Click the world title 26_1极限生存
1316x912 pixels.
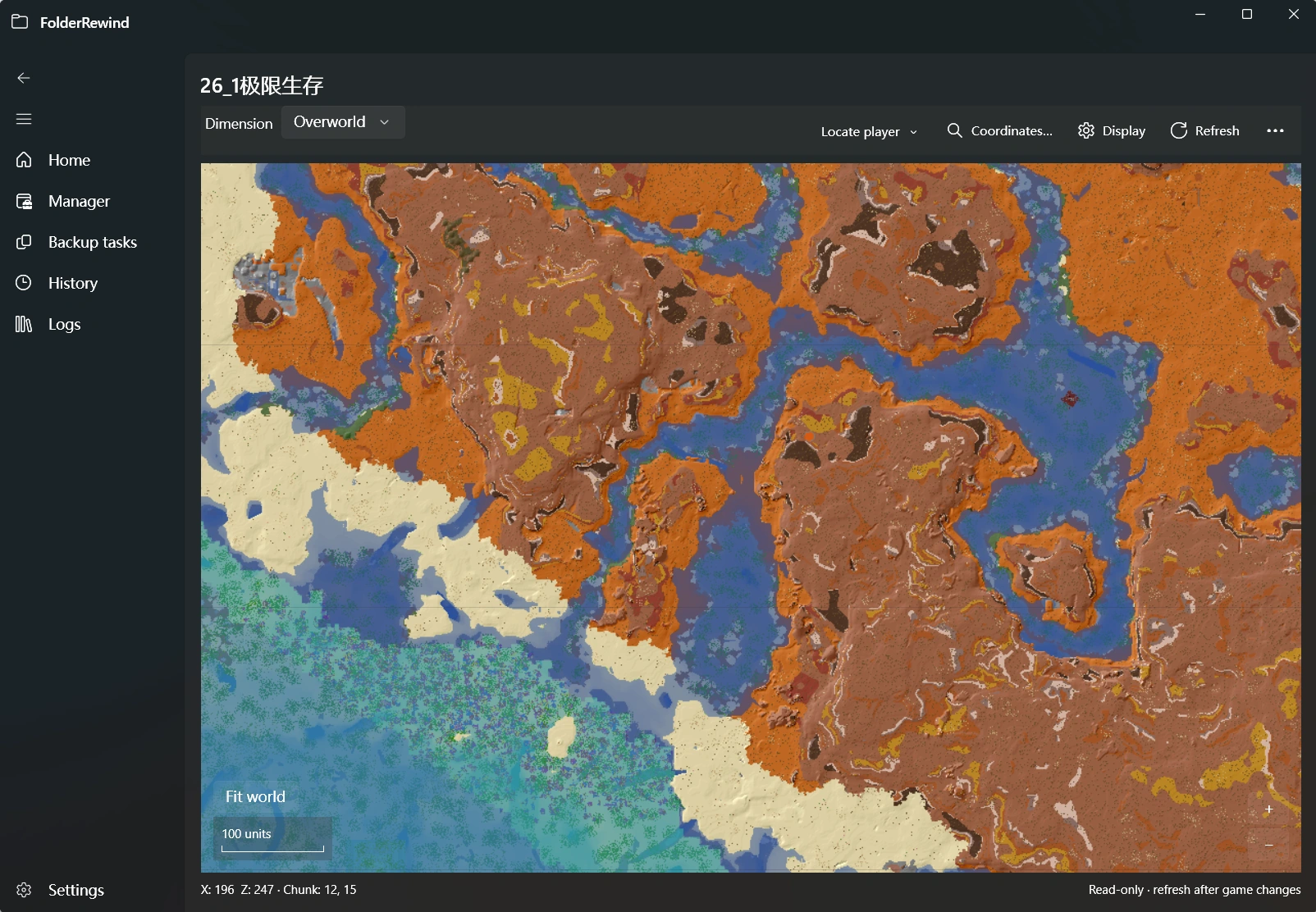[262, 85]
